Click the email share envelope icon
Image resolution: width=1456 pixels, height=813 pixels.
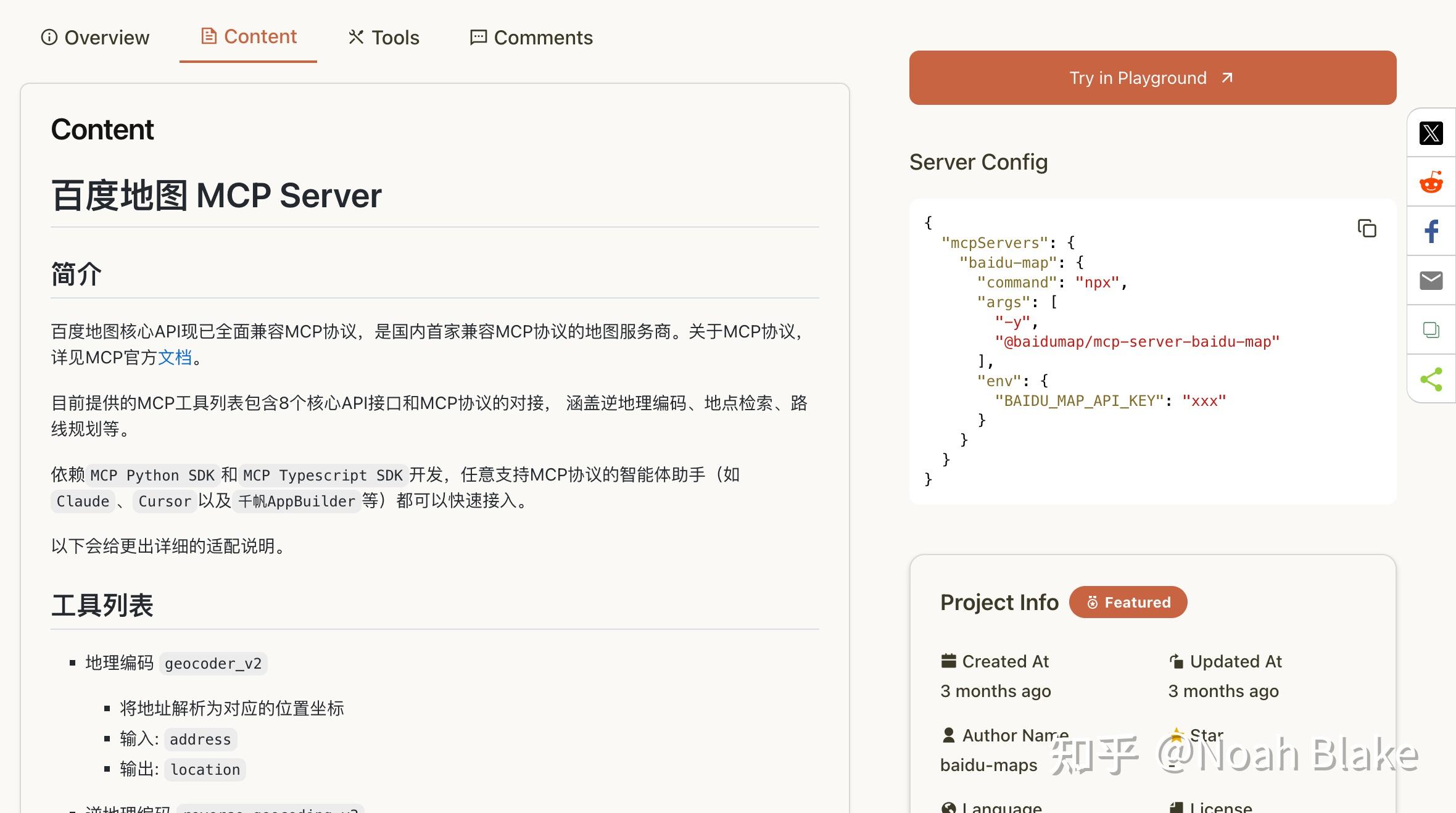pos(1431,281)
